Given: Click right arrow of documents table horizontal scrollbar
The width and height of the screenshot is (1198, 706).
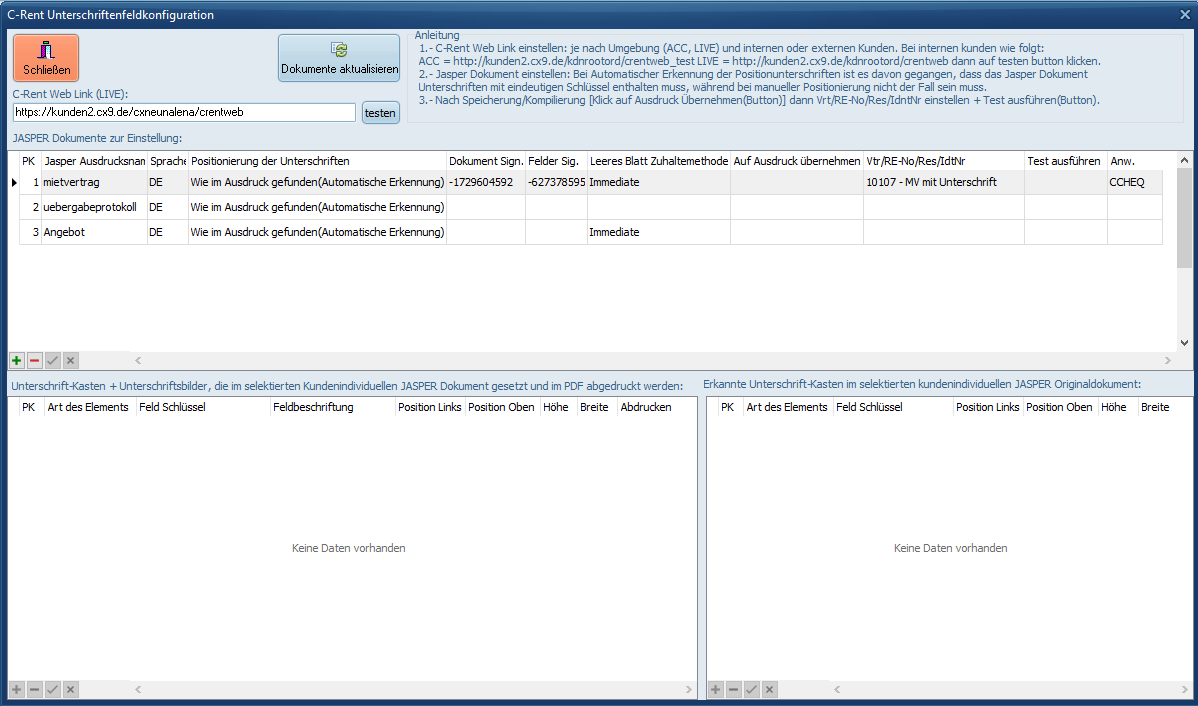Looking at the screenshot, I should pos(1167,360).
